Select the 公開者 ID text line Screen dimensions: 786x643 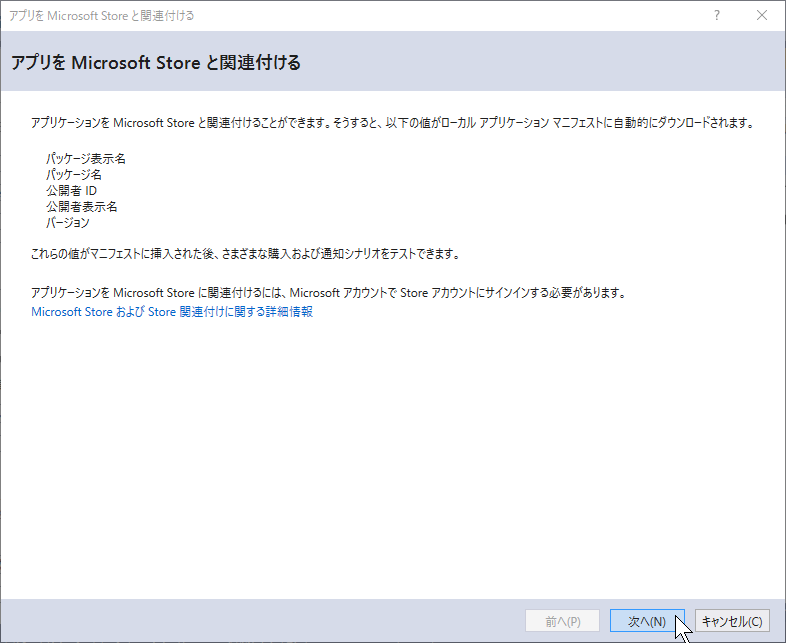point(71,191)
